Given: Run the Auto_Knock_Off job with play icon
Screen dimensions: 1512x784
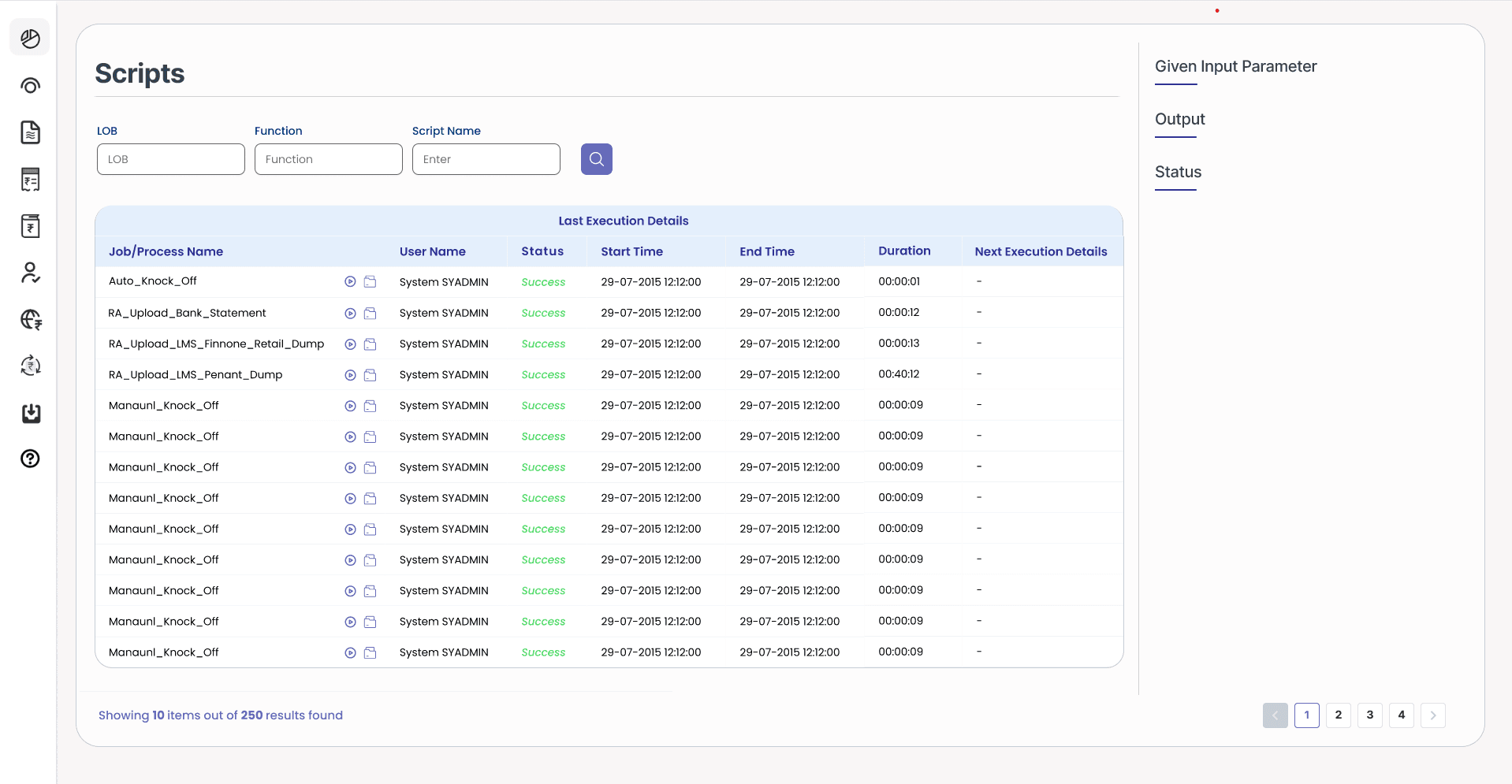Looking at the screenshot, I should pyautogui.click(x=350, y=282).
